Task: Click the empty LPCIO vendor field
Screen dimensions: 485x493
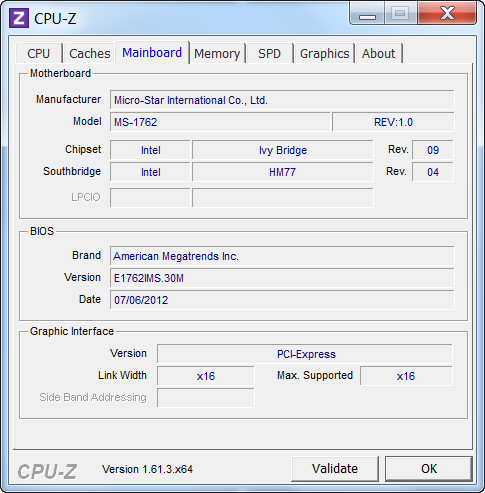Action: [150, 198]
